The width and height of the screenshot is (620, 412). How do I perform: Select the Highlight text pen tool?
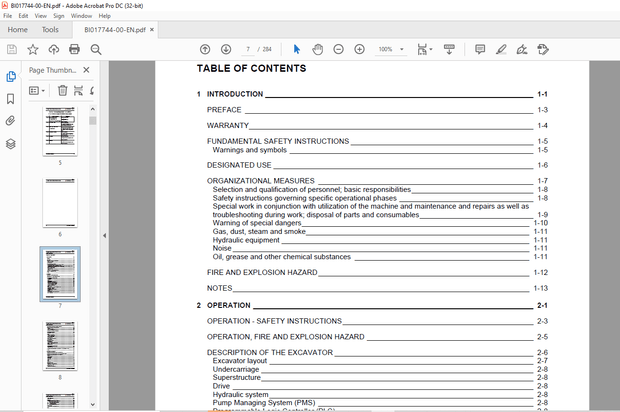(x=501, y=49)
